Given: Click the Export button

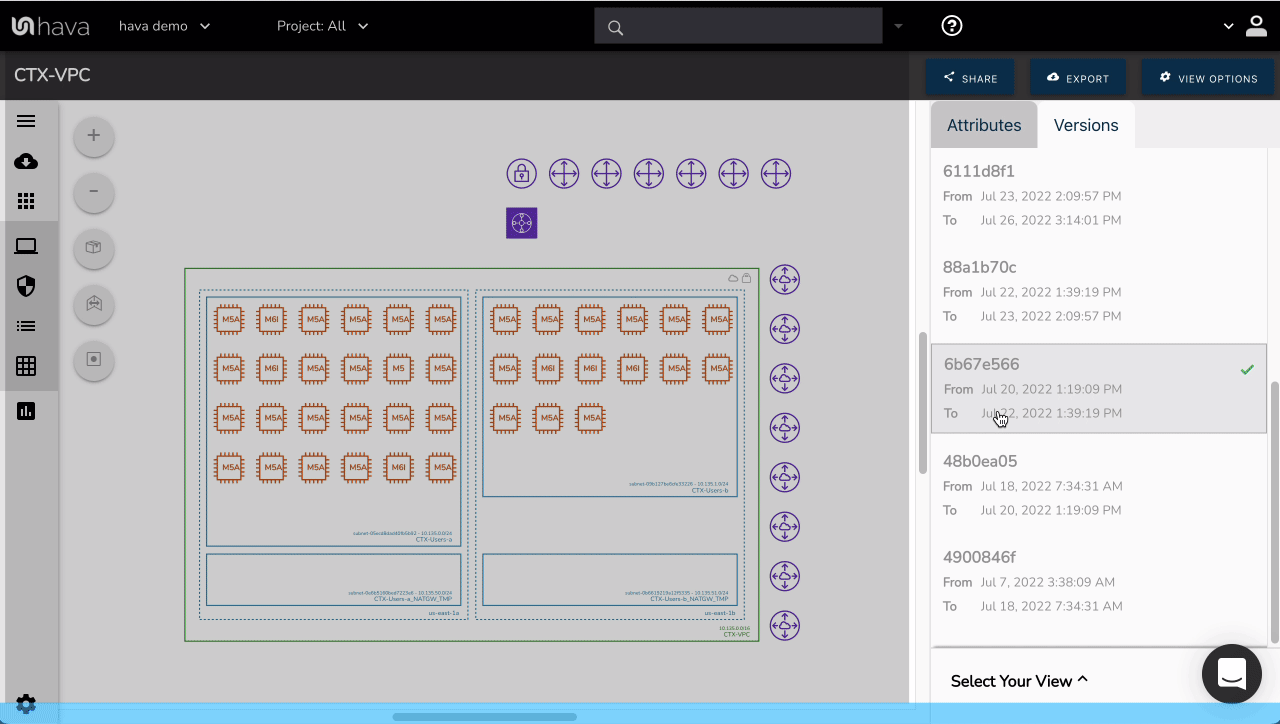Looking at the screenshot, I should point(1077,78).
